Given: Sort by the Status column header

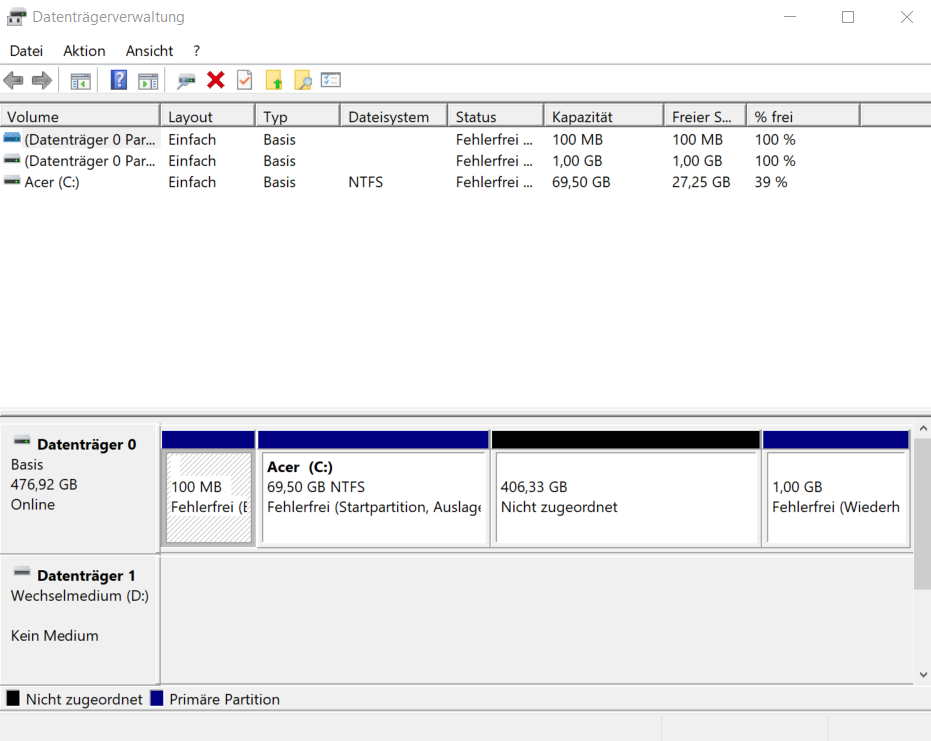Looking at the screenshot, I should tap(496, 116).
